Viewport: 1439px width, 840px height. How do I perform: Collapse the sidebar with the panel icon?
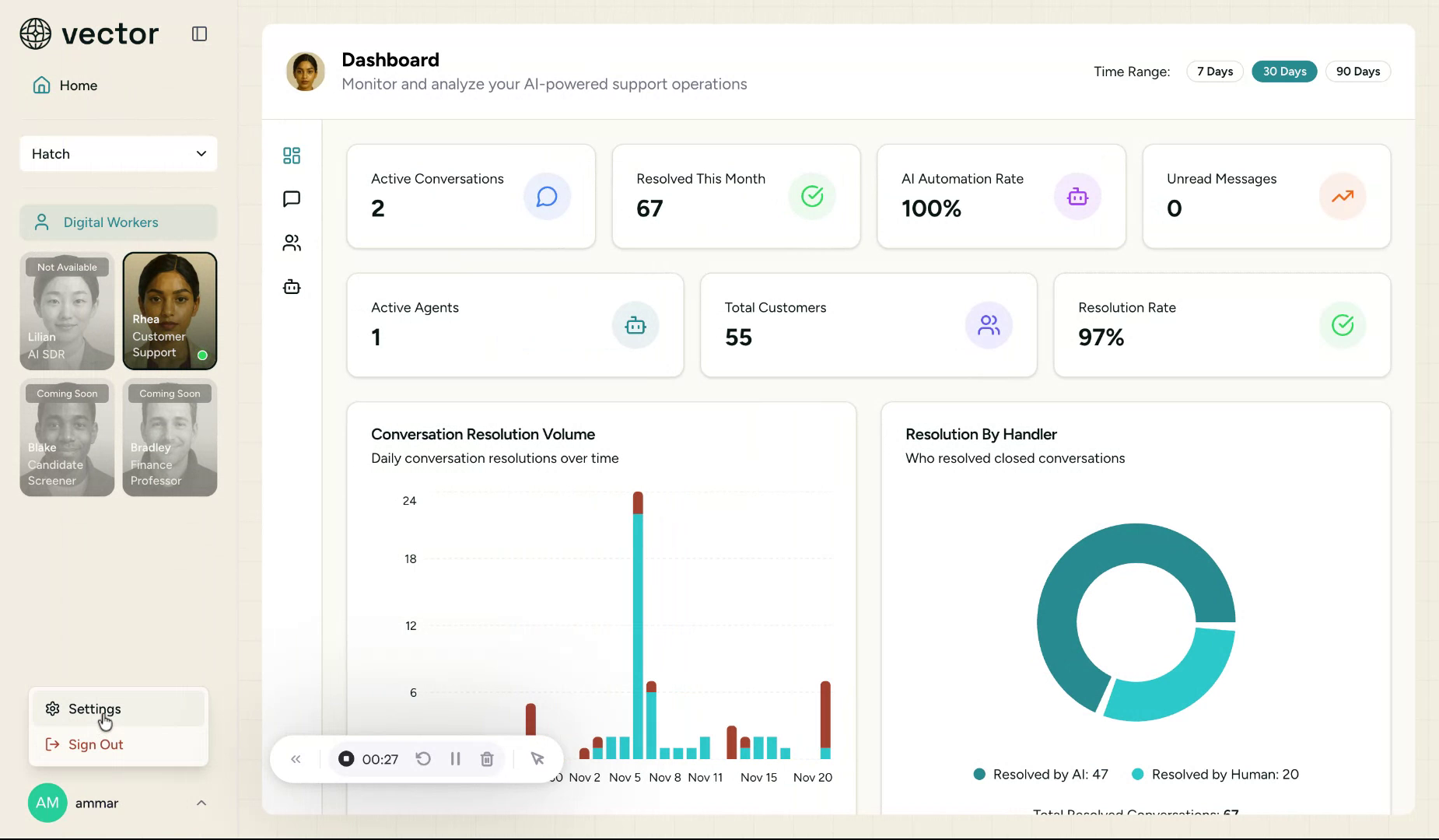[199, 33]
